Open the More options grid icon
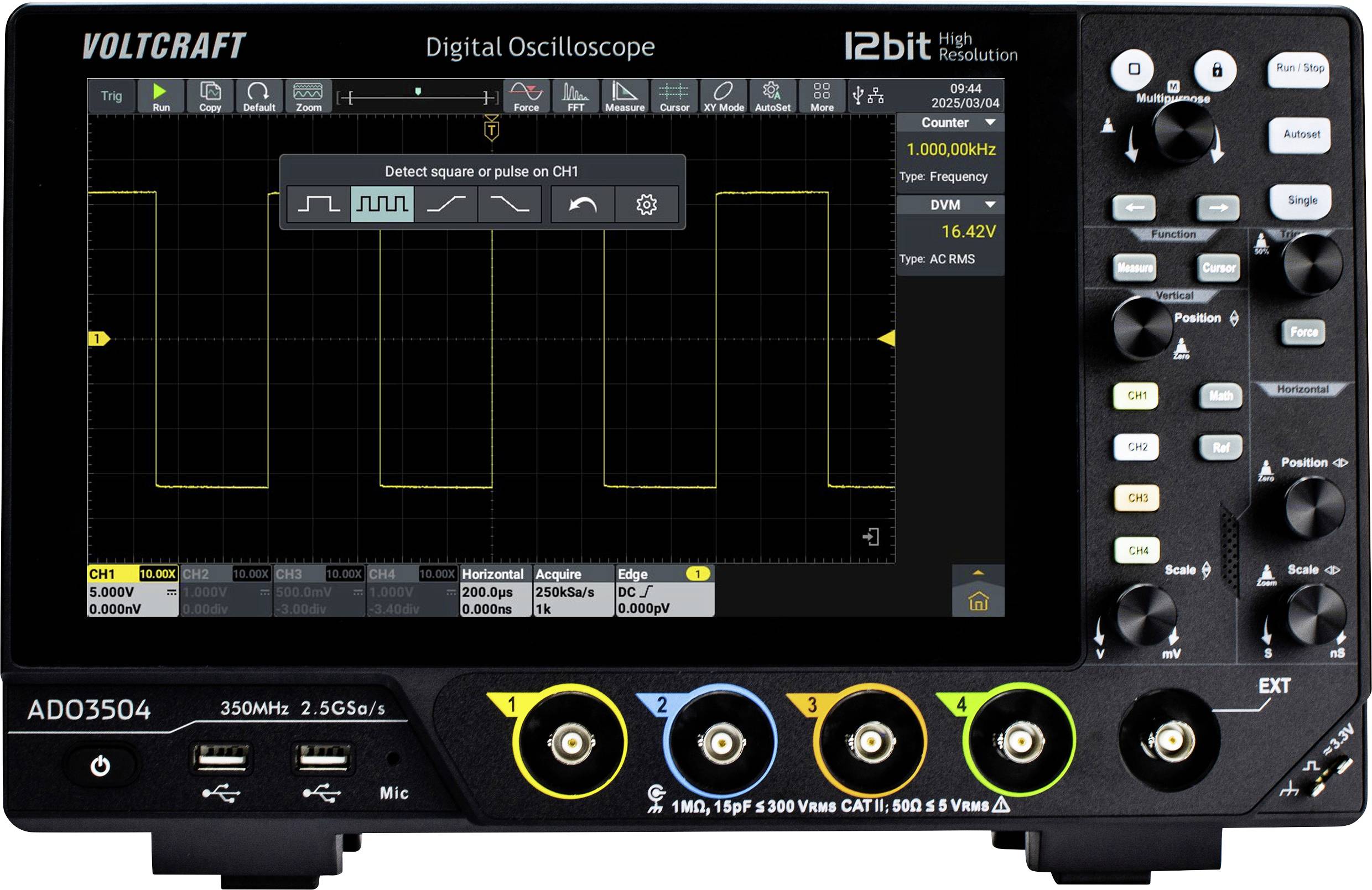The image size is (1372, 890). [822, 95]
